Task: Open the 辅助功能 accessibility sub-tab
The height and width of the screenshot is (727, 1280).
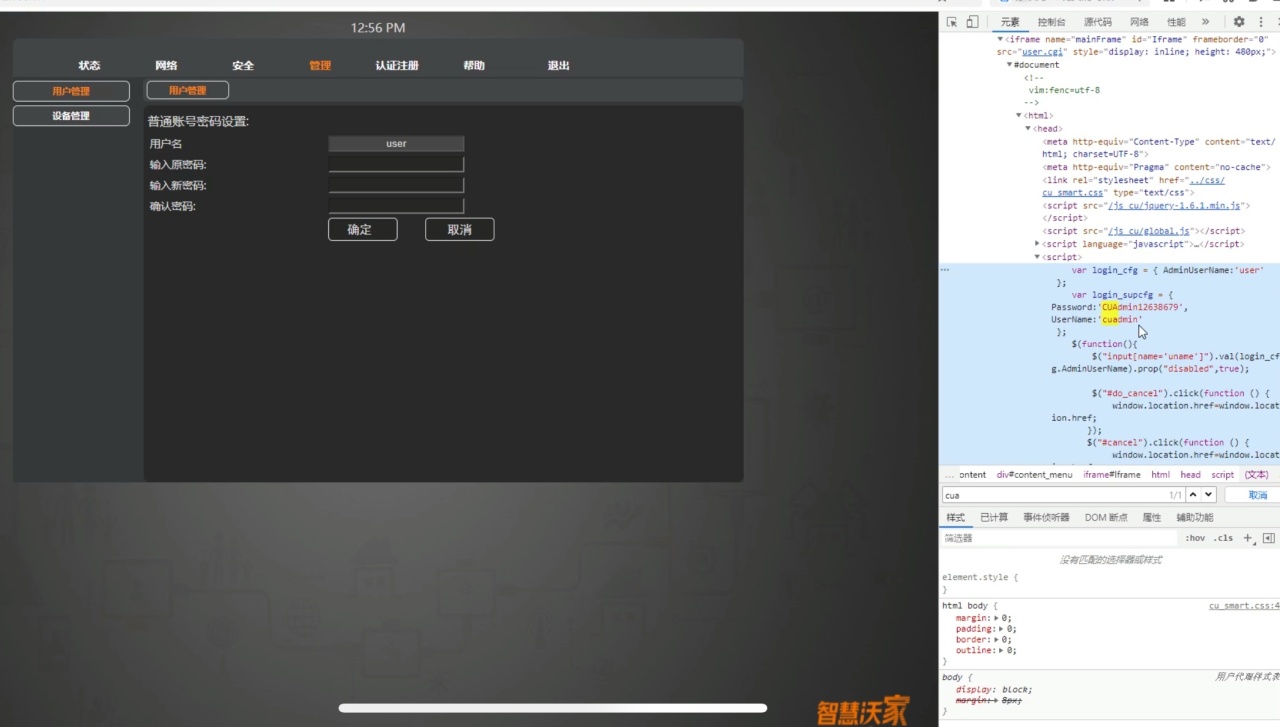Action: pos(1194,517)
